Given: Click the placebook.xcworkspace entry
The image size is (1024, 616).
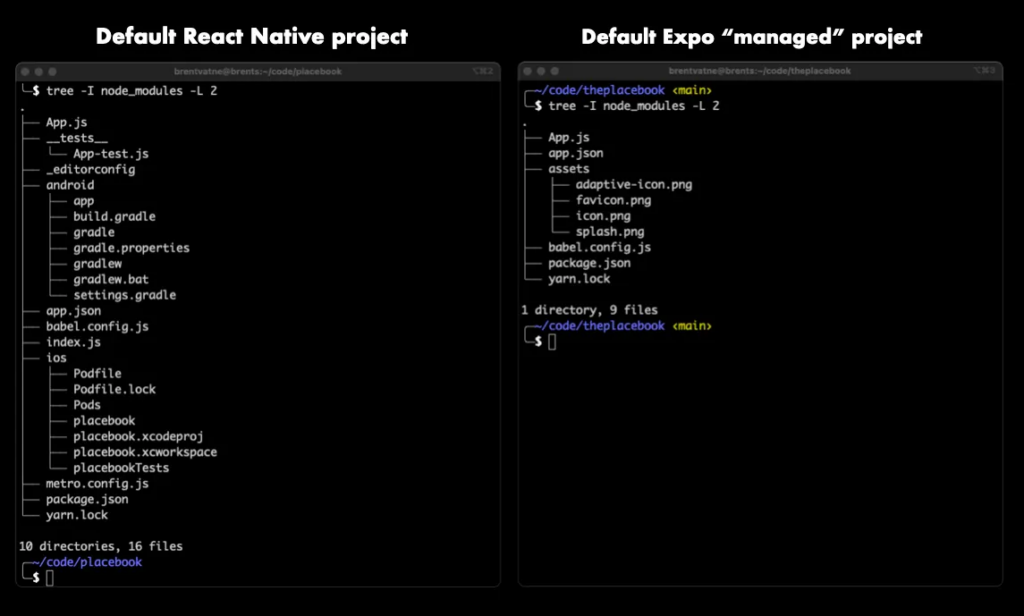Looking at the screenshot, I should [x=144, y=452].
